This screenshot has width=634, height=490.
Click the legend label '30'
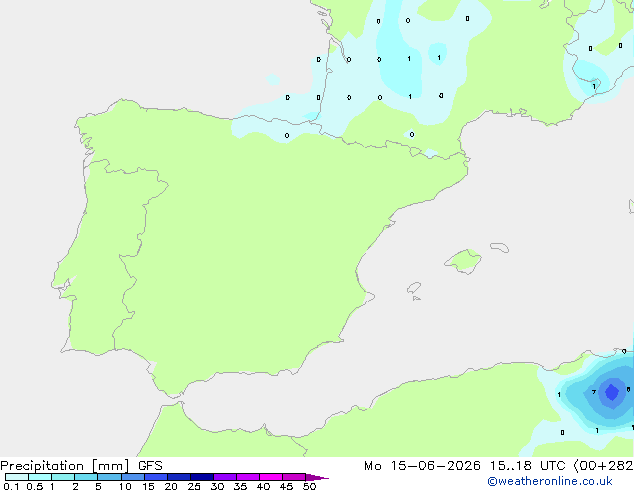217,486
